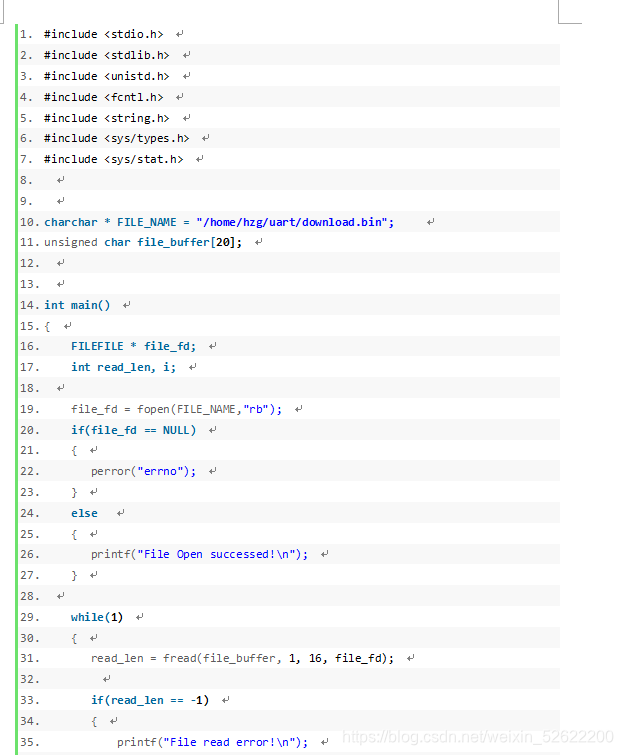
Task: Click the 'int read_len, i;' declaration
Action: click(123, 367)
